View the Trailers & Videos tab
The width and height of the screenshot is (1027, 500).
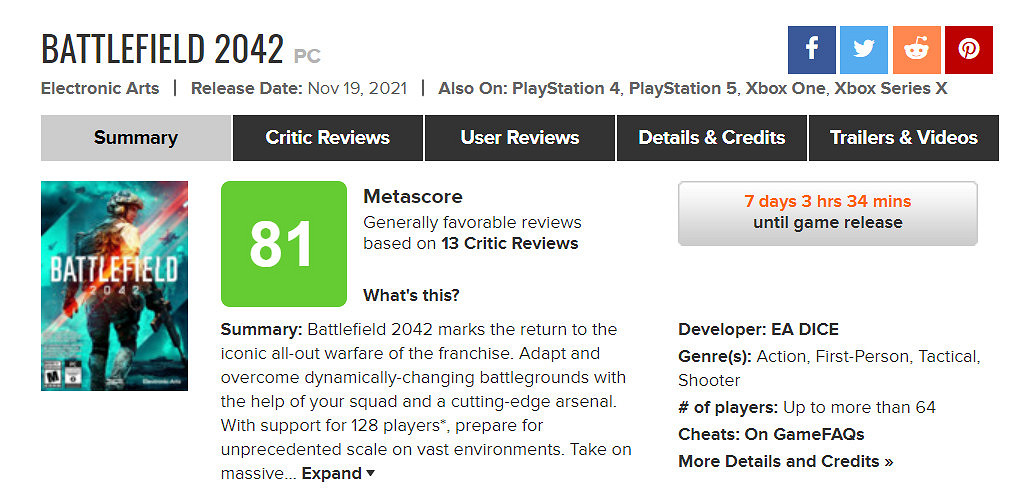[x=903, y=138]
